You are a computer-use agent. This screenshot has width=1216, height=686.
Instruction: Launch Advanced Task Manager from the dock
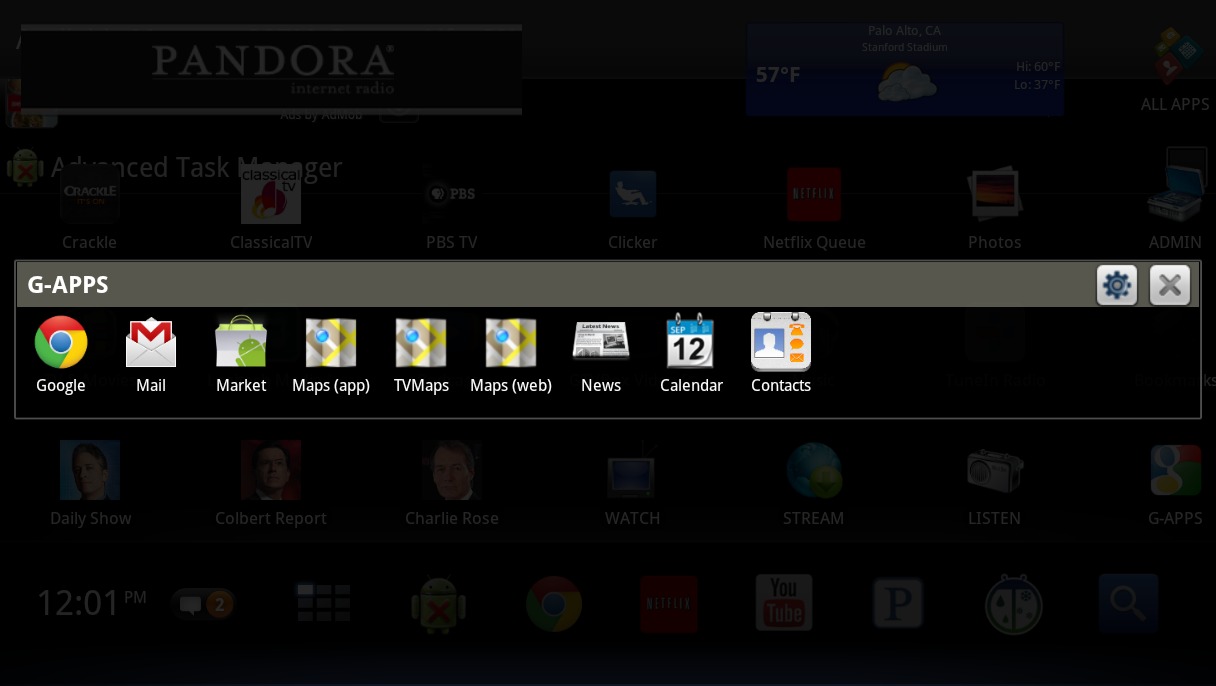[x=438, y=604]
